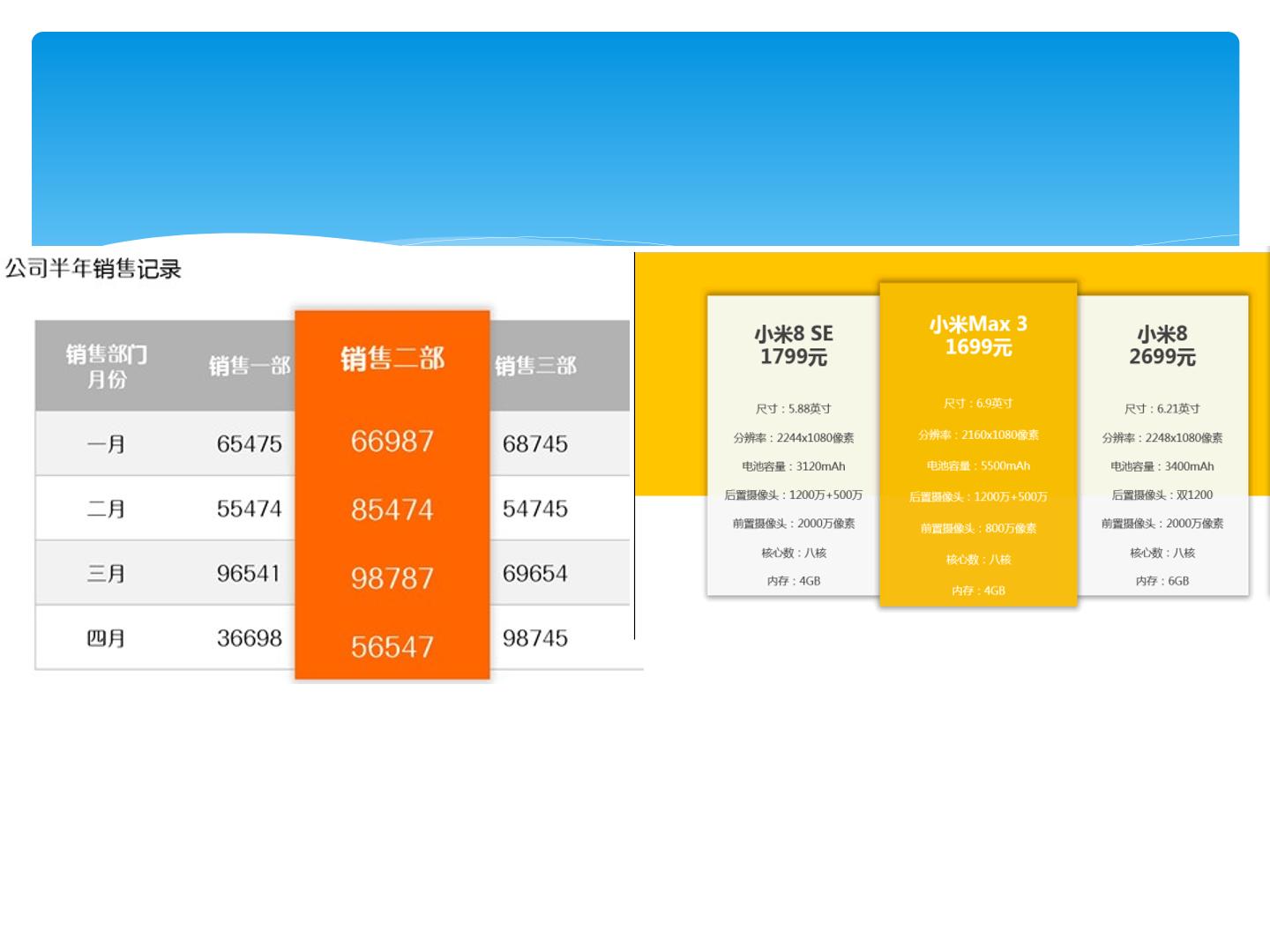The width and height of the screenshot is (1270, 952).
Task: Click 核心数：八核 in 2699元 card
Action: pyautogui.click(x=1162, y=553)
